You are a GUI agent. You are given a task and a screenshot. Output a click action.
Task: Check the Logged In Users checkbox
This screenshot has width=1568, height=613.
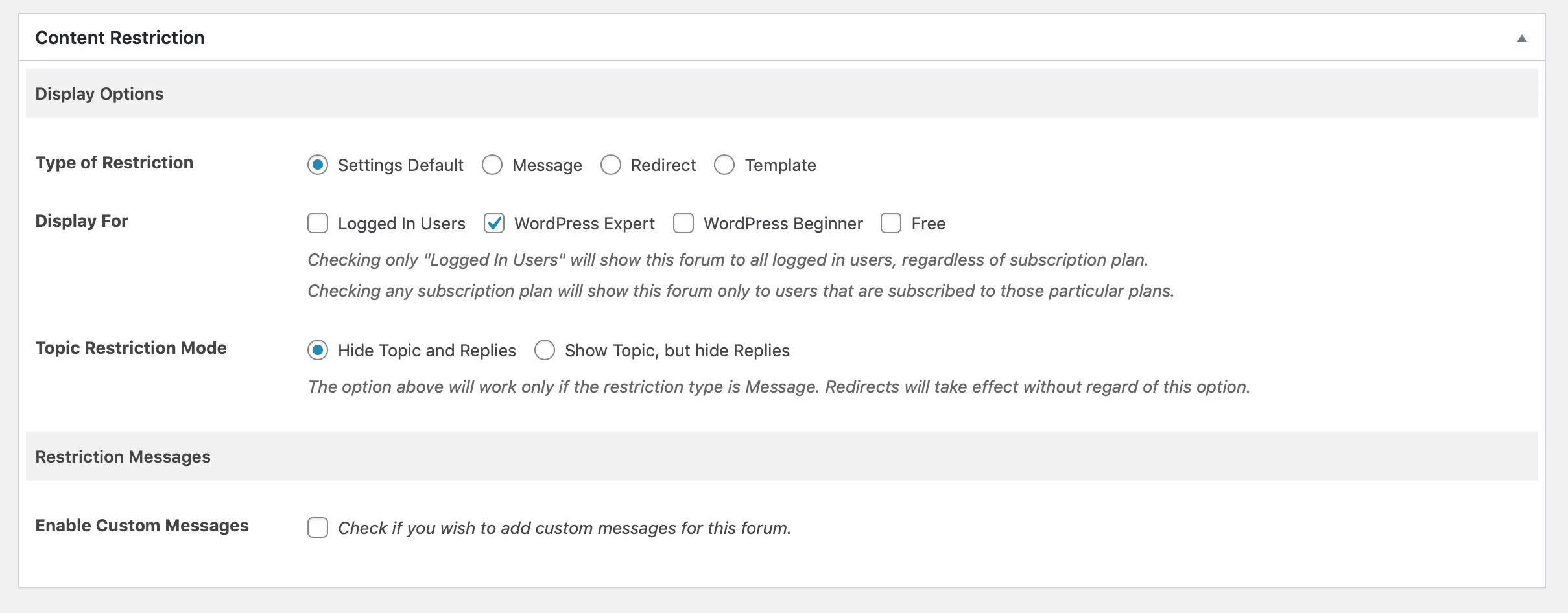[318, 224]
